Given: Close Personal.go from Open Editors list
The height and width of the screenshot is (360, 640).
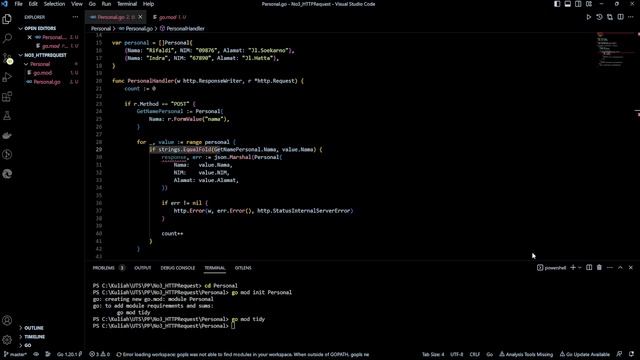Looking at the screenshot, I should coord(29,37).
